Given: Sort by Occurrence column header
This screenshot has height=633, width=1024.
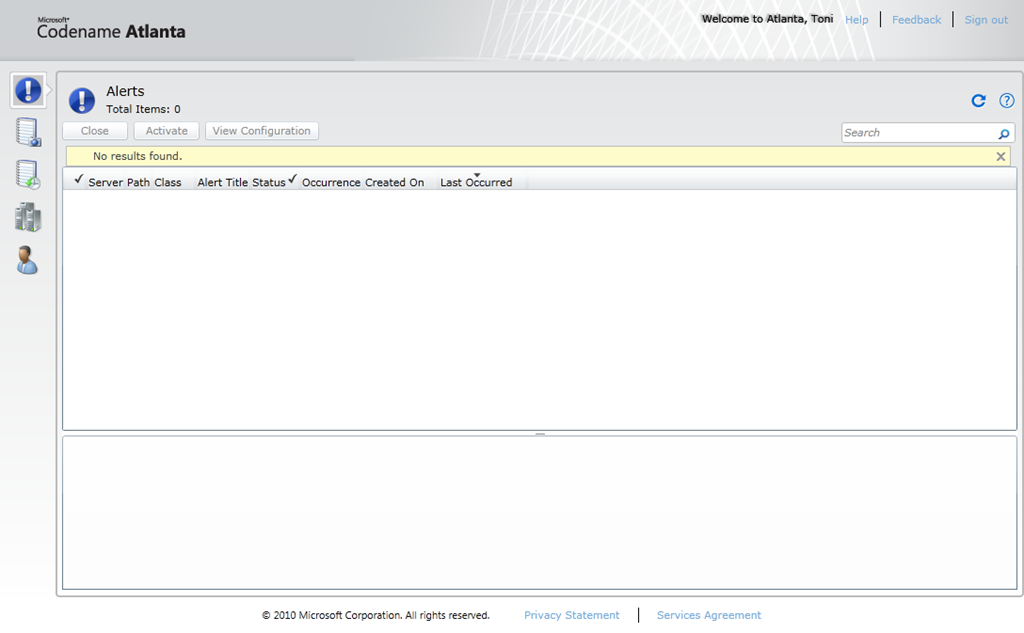Looking at the screenshot, I should 331,182.
